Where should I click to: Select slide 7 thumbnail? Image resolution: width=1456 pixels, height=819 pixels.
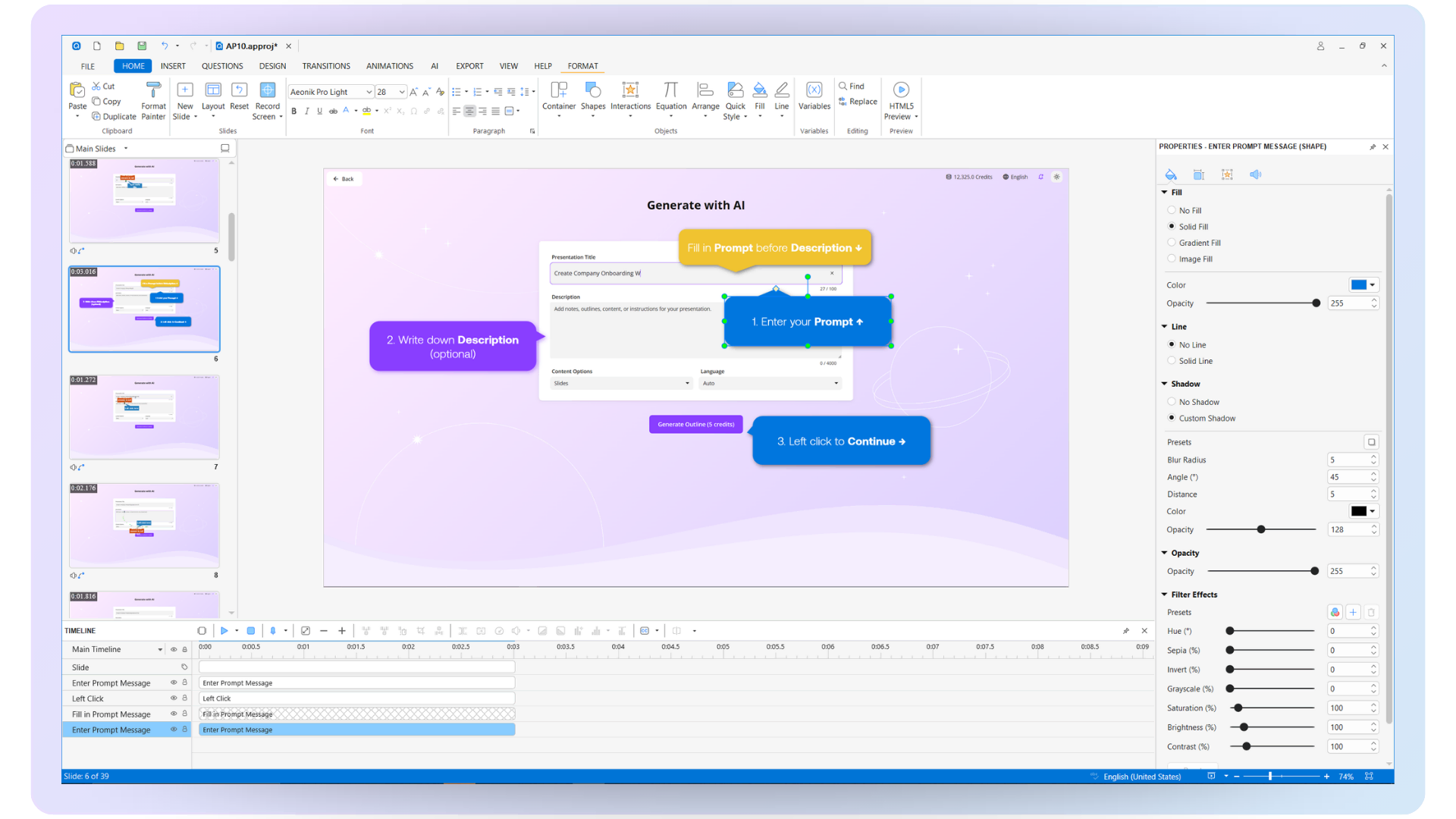click(144, 416)
